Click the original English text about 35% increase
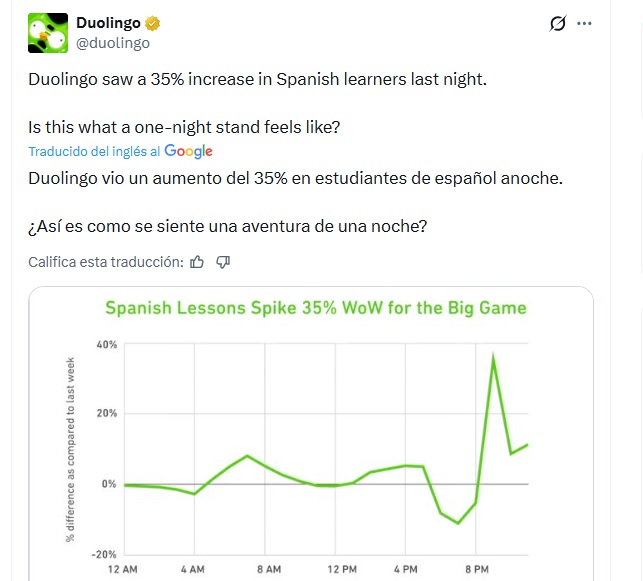This screenshot has width=643, height=581. (256, 78)
